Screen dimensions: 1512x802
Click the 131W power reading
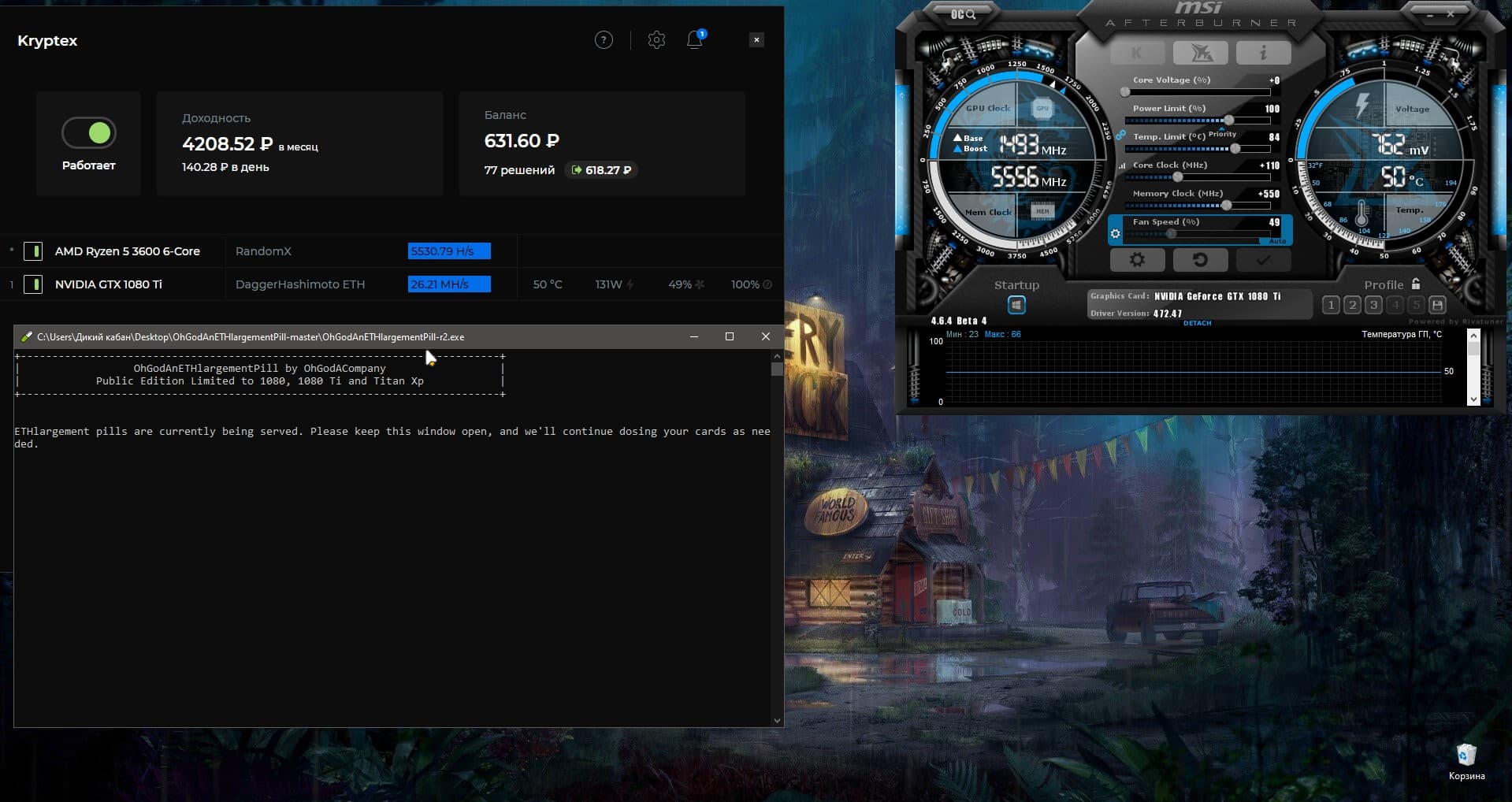pyautogui.click(x=608, y=284)
